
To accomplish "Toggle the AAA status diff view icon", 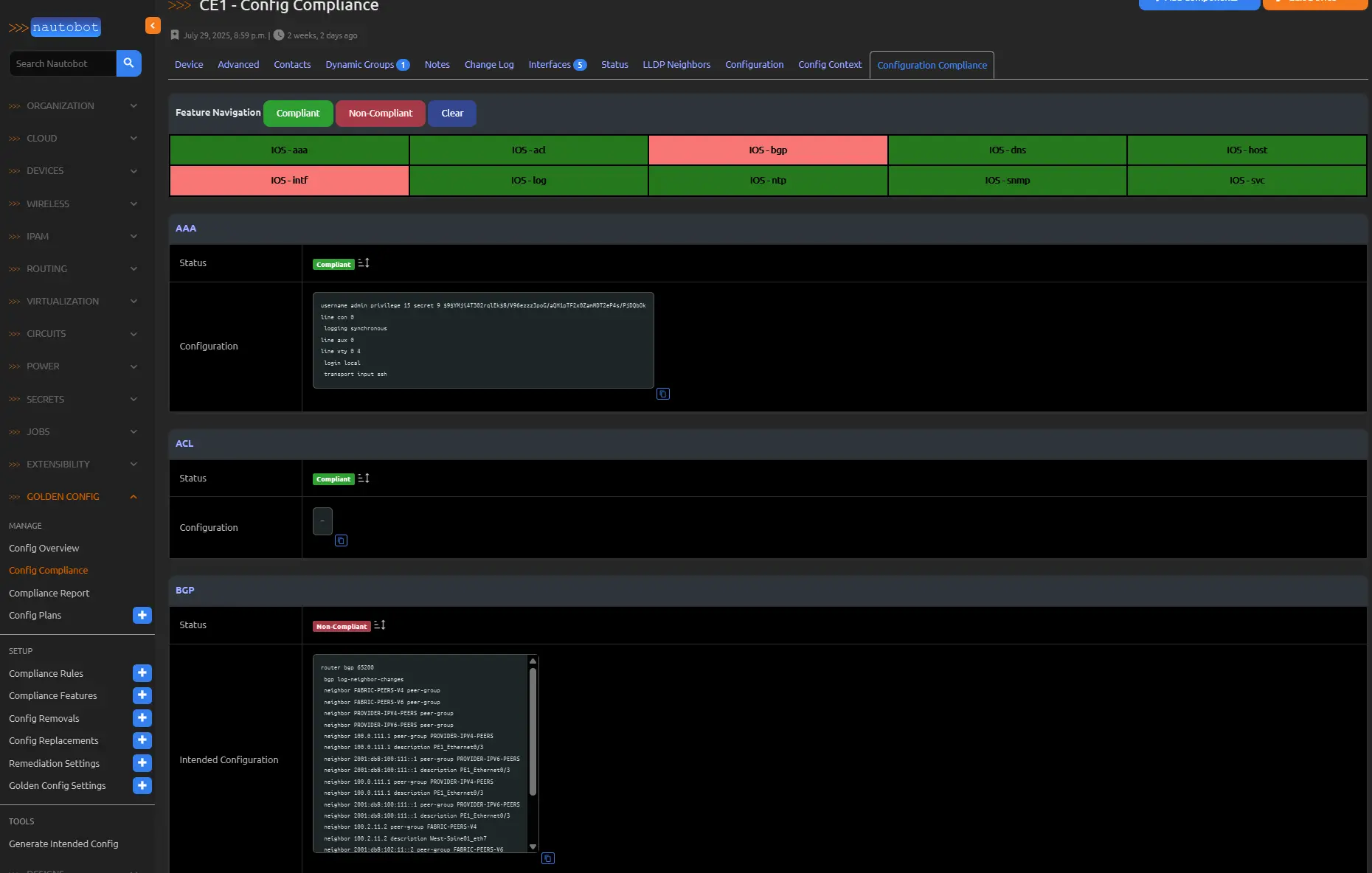I will [364, 263].
